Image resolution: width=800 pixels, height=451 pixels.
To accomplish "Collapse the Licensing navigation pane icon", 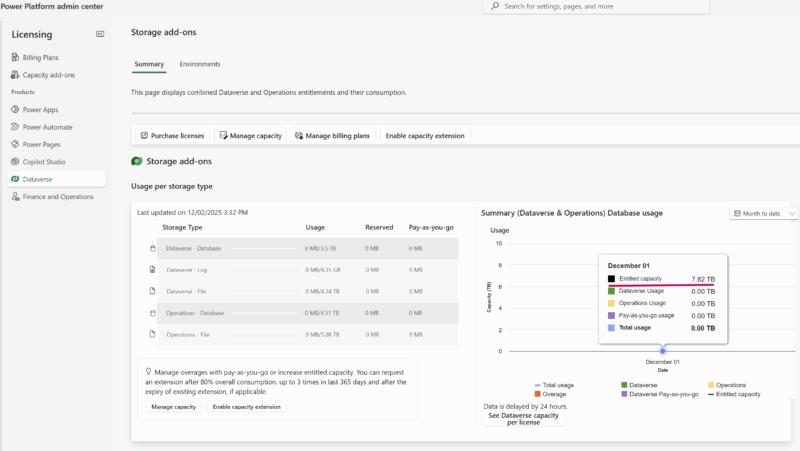I will pyautogui.click(x=100, y=34).
